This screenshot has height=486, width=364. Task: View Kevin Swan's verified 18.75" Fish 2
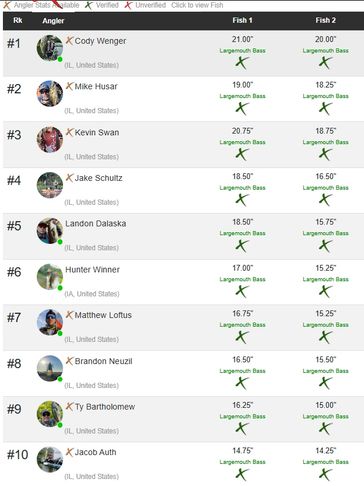[325, 154]
